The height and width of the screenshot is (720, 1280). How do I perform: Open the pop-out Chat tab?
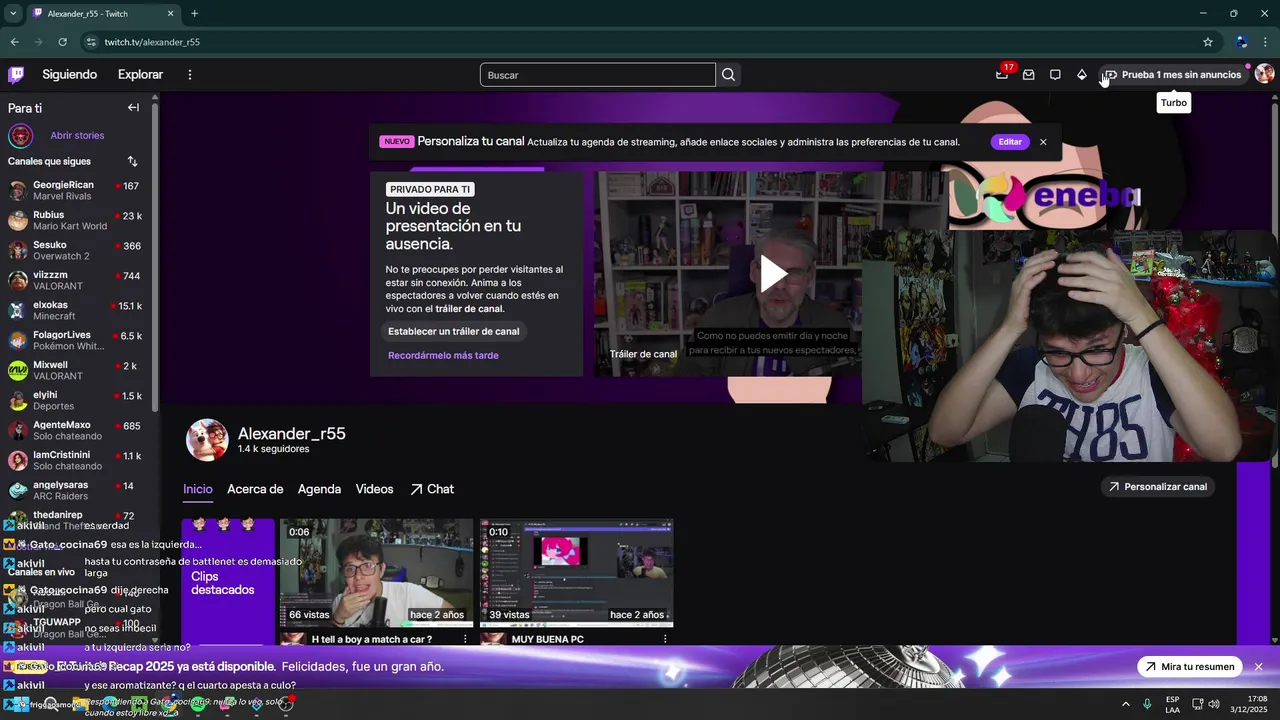pyautogui.click(x=432, y=489)
